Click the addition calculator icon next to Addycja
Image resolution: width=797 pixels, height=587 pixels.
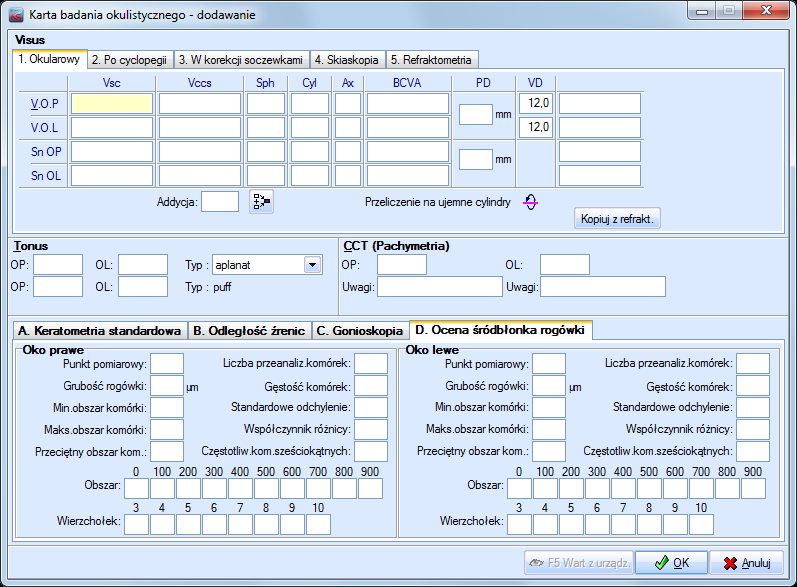coord(261,202)
